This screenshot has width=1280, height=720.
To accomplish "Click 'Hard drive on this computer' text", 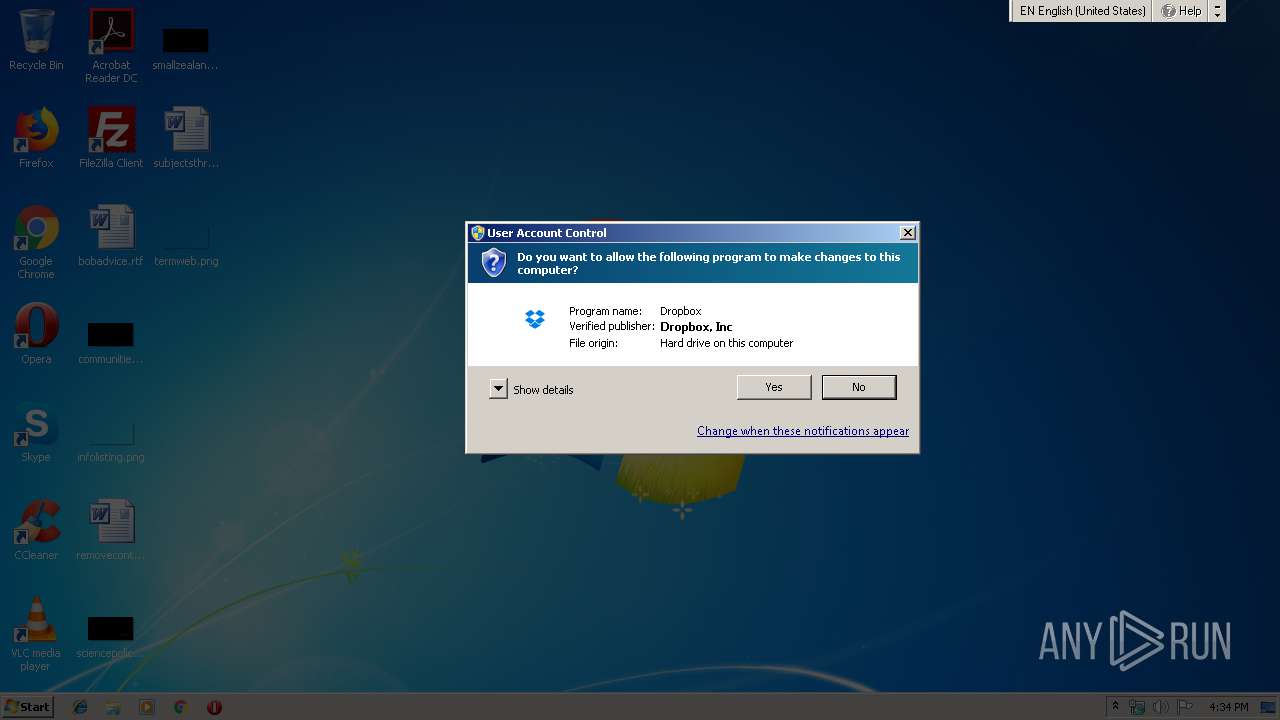I will [726, 343].
